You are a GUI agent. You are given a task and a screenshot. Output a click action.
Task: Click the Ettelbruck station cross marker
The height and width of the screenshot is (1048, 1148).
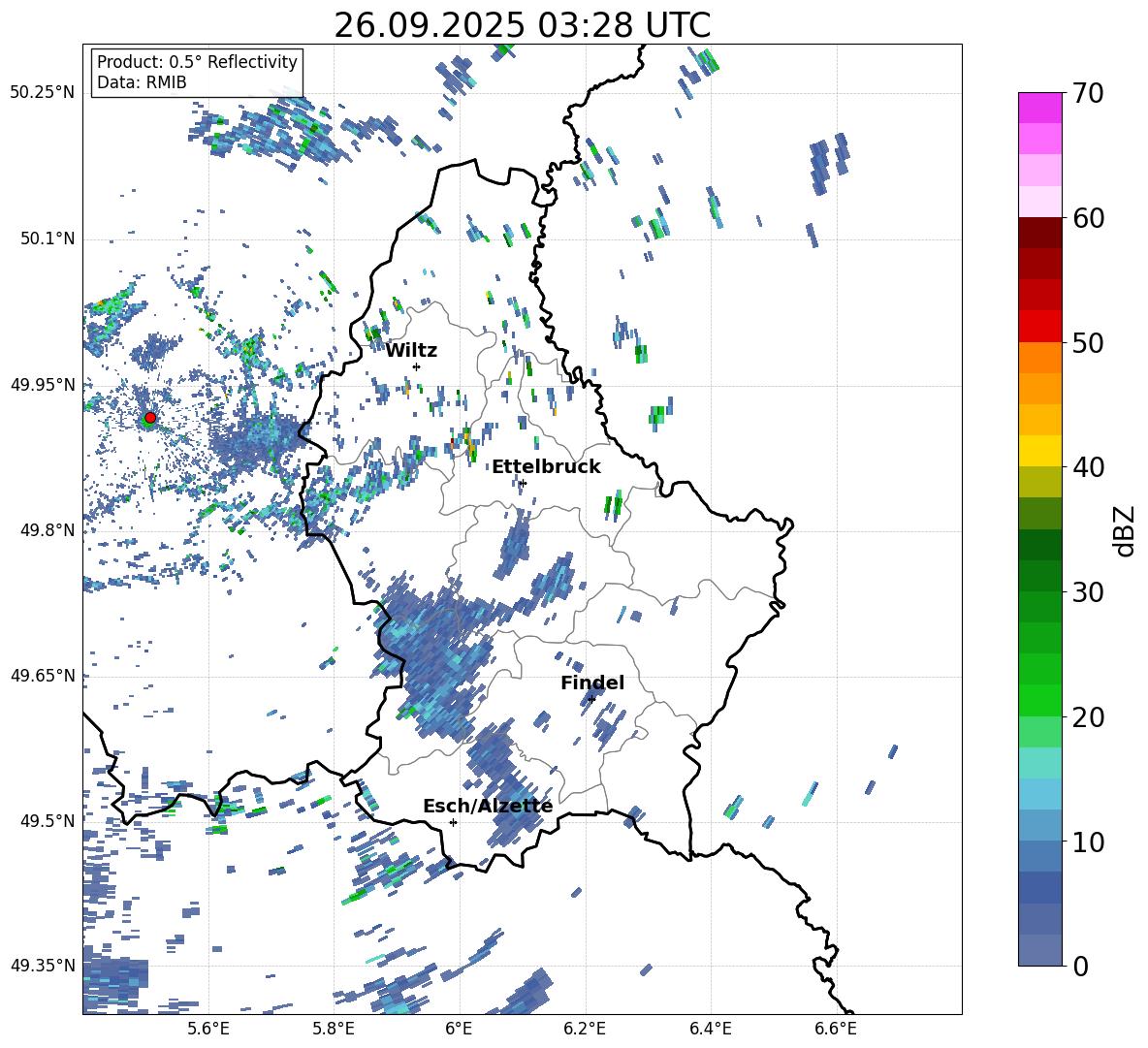click(x=522, y=483)
